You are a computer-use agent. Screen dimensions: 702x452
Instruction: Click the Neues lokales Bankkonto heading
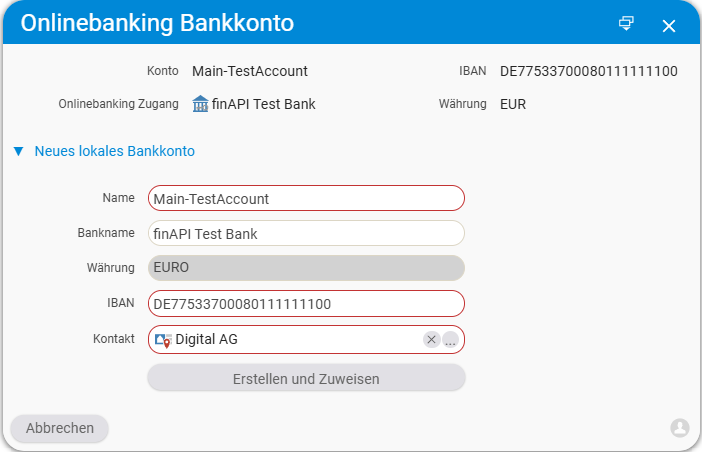[x=115, y=151]
